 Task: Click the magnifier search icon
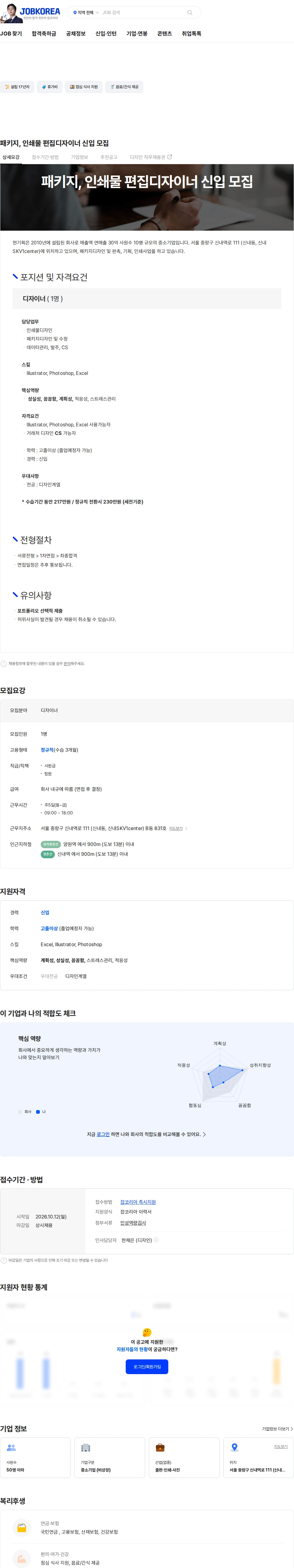click(x=189, y=12)
